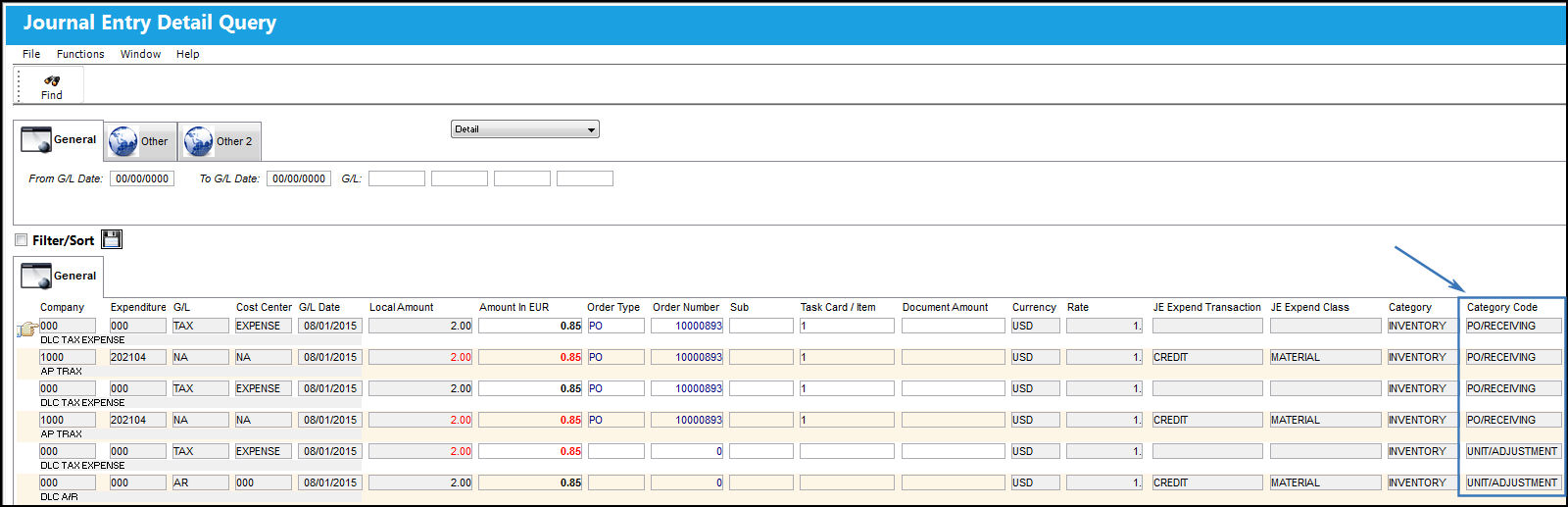This screenshot has height=507, width=1568.
Task: Click PO/RECEIVING in first row
Action: pos(1513,326)
